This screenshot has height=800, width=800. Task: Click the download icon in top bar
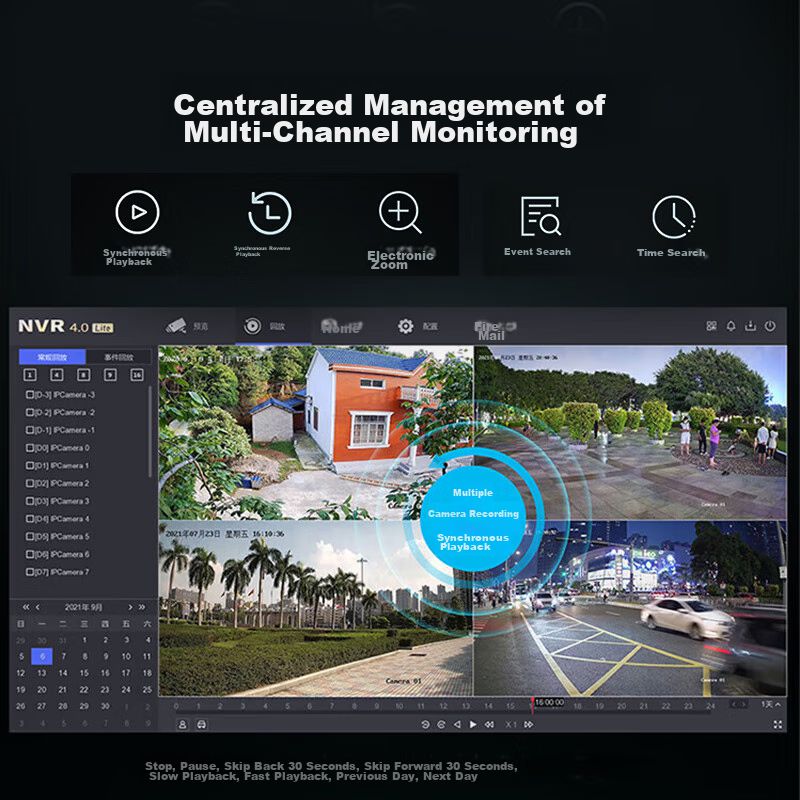750,326
